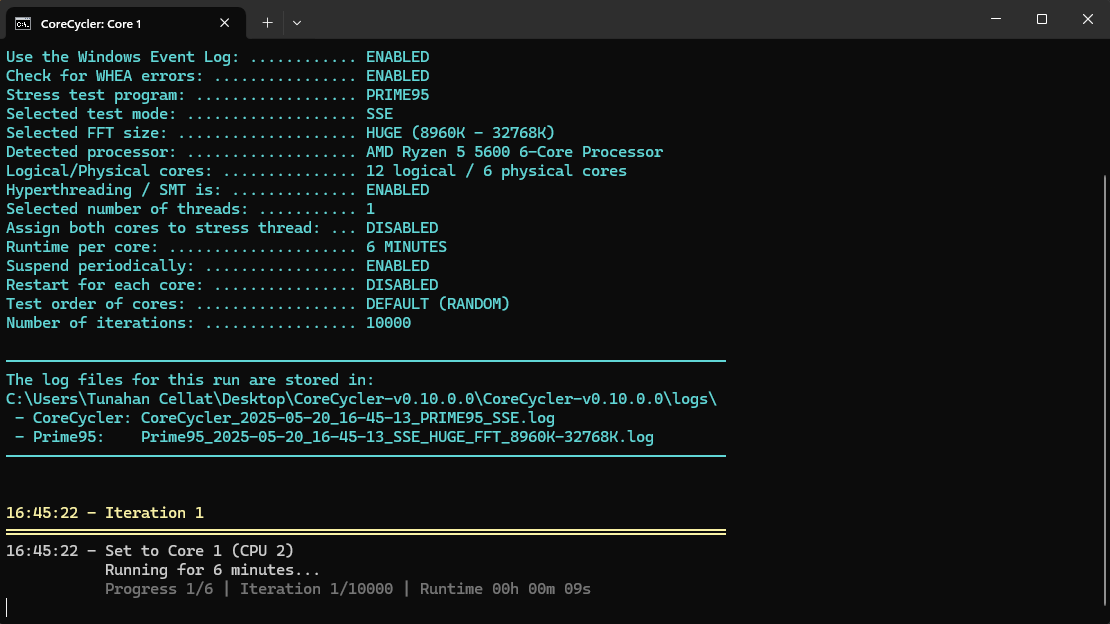Click 'Selected number of threads' label
The height and width of the screenshot is (624, 1110).
[127, 209]
